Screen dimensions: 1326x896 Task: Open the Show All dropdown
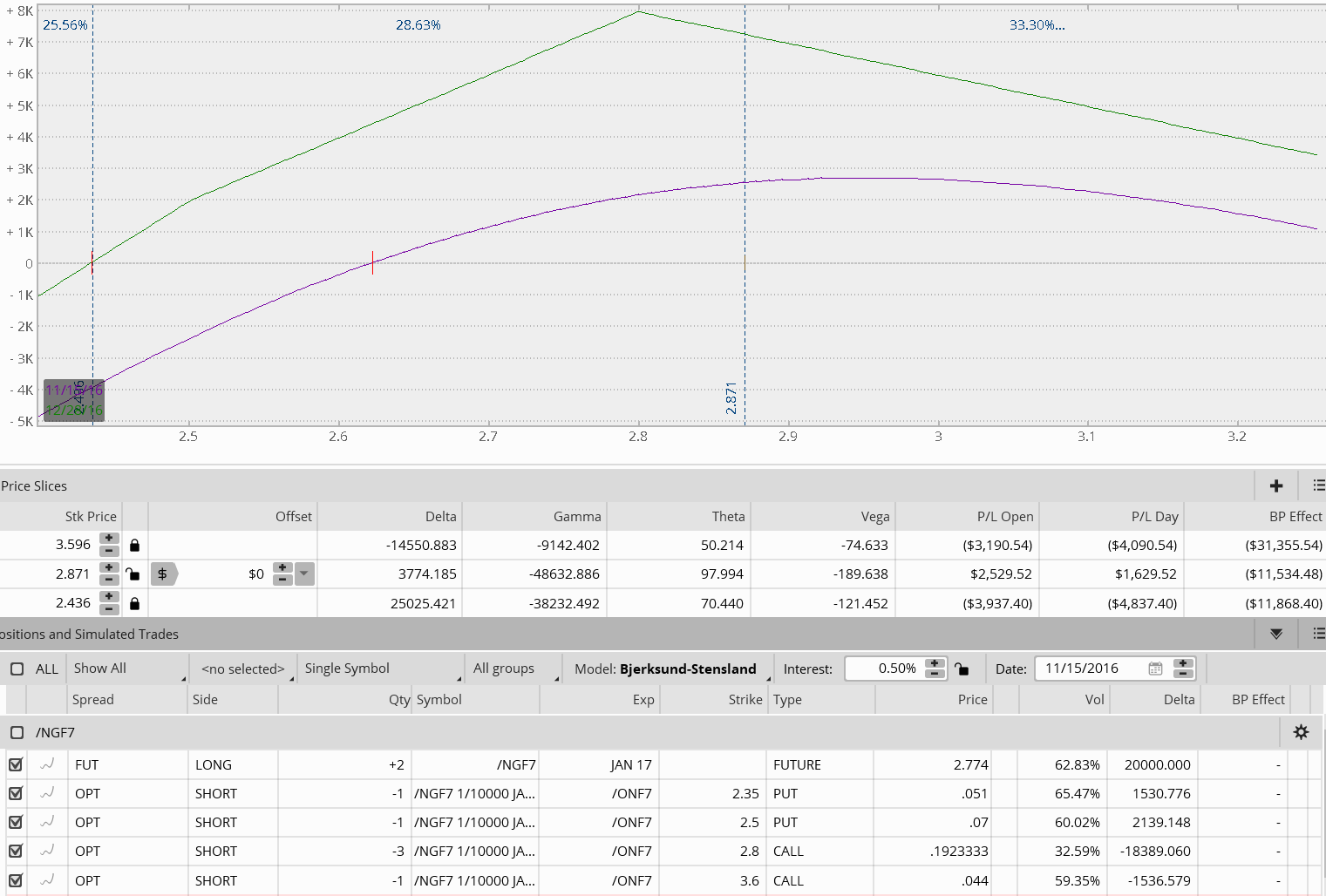tap(127, 669)
